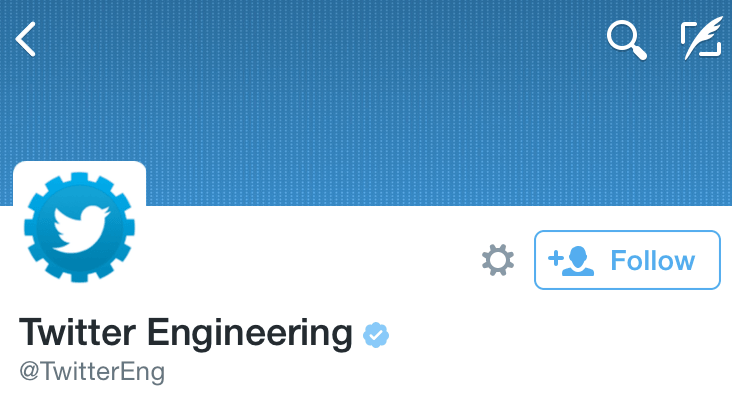
Task: Click the new tweet feather button
Action: pyautogui.click(x=702, y=38)
